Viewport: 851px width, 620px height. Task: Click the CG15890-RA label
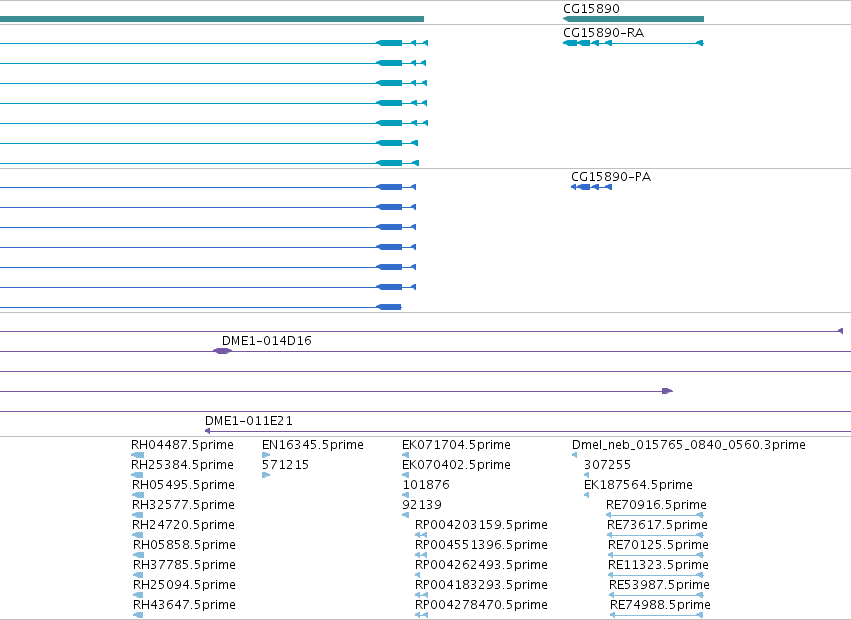(x=604, y=33)
